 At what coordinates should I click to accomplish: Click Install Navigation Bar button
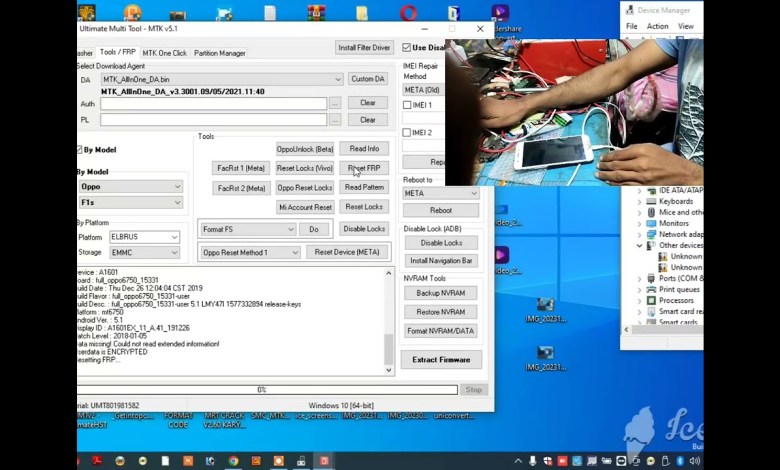[441, 261]
